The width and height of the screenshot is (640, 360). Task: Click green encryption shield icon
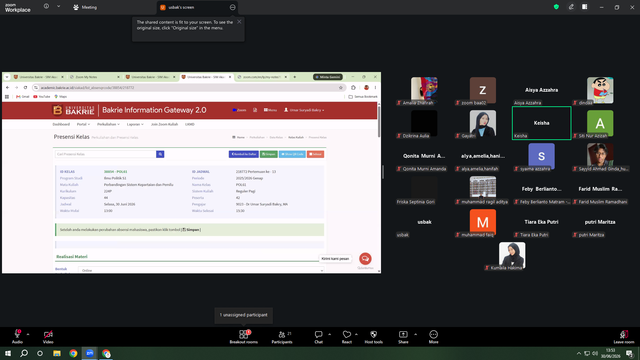[x=556, y=7]
